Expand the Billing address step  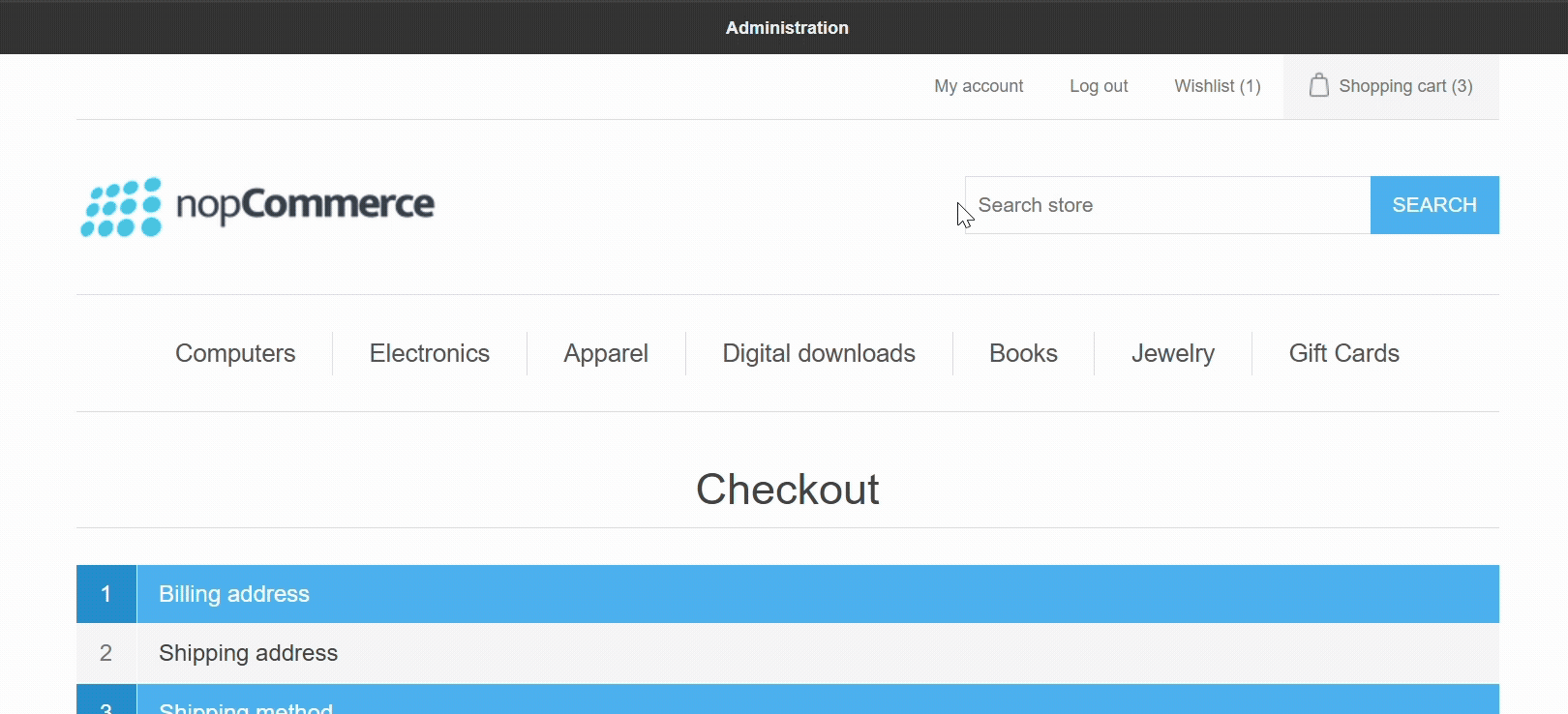(x=234, y=594)
